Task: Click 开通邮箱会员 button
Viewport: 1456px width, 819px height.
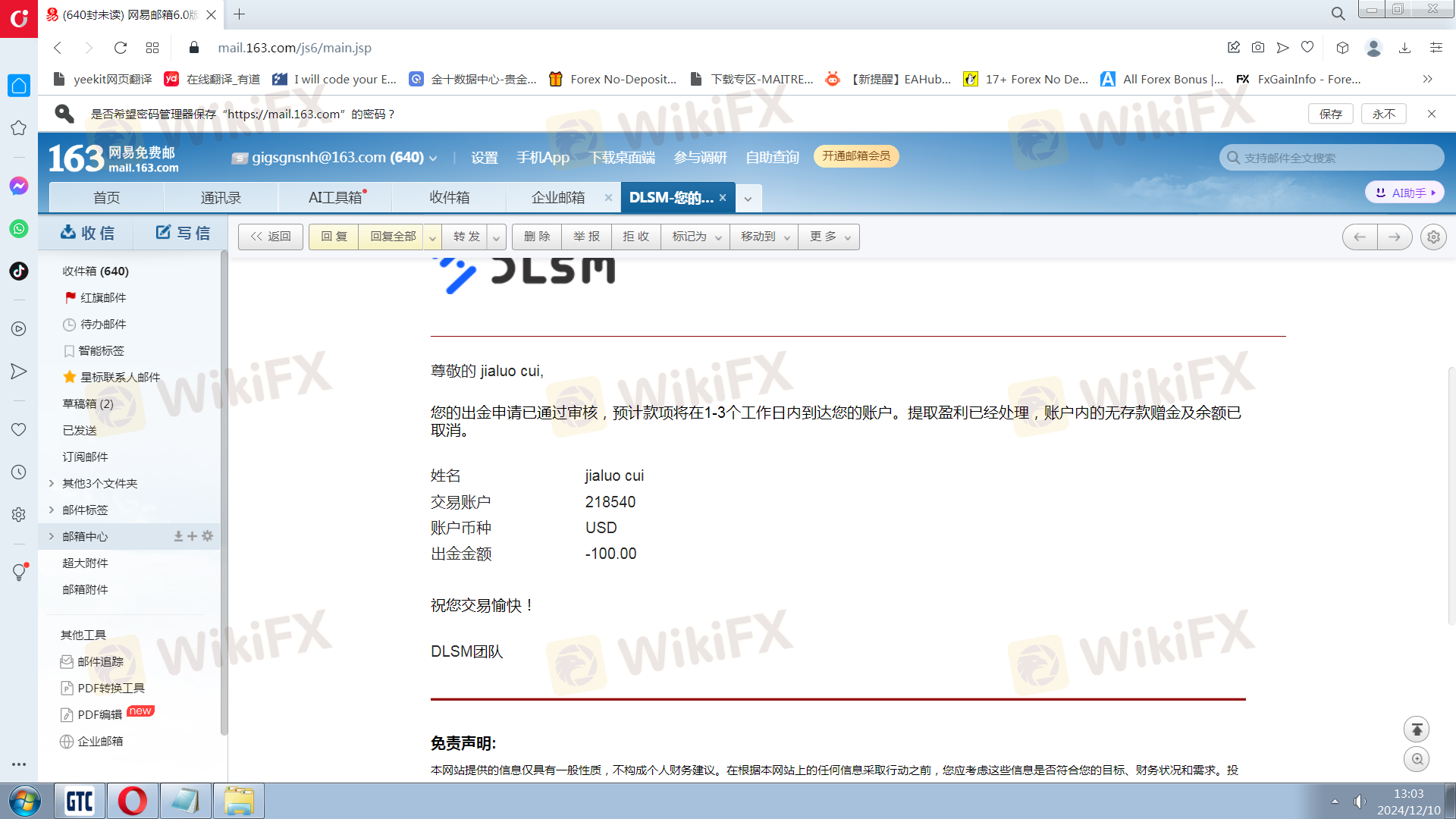Action: point(856,156)
